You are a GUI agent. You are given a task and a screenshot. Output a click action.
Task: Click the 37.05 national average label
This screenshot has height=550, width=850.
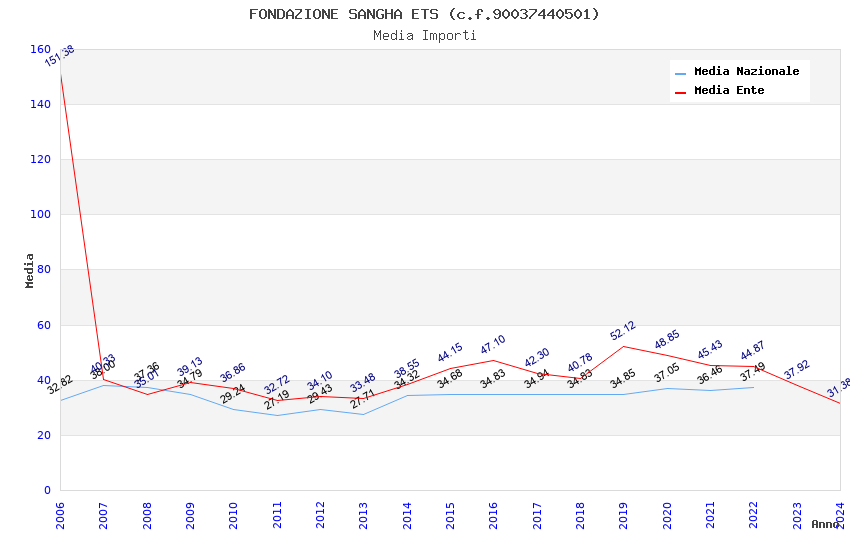[666, 373]
